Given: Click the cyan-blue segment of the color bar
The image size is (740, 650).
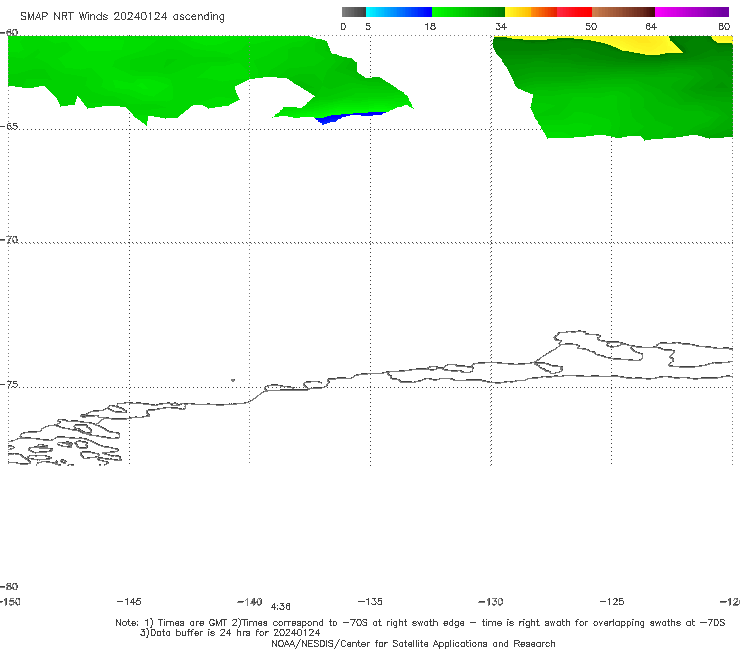Looking at the screenshot, I should [x=399, y=12].
